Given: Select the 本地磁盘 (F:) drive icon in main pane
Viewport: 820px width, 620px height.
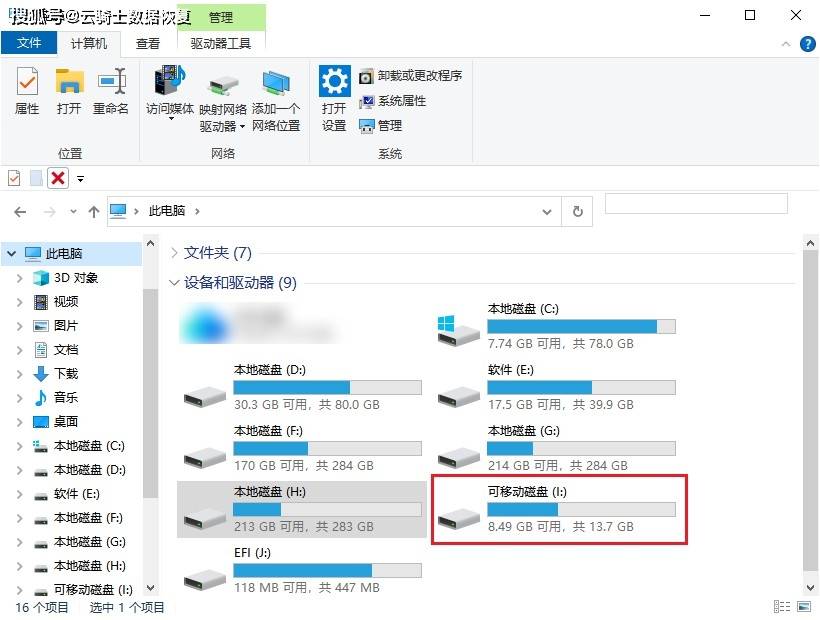Looking at the screenshot, I should (x=205, y=458).
